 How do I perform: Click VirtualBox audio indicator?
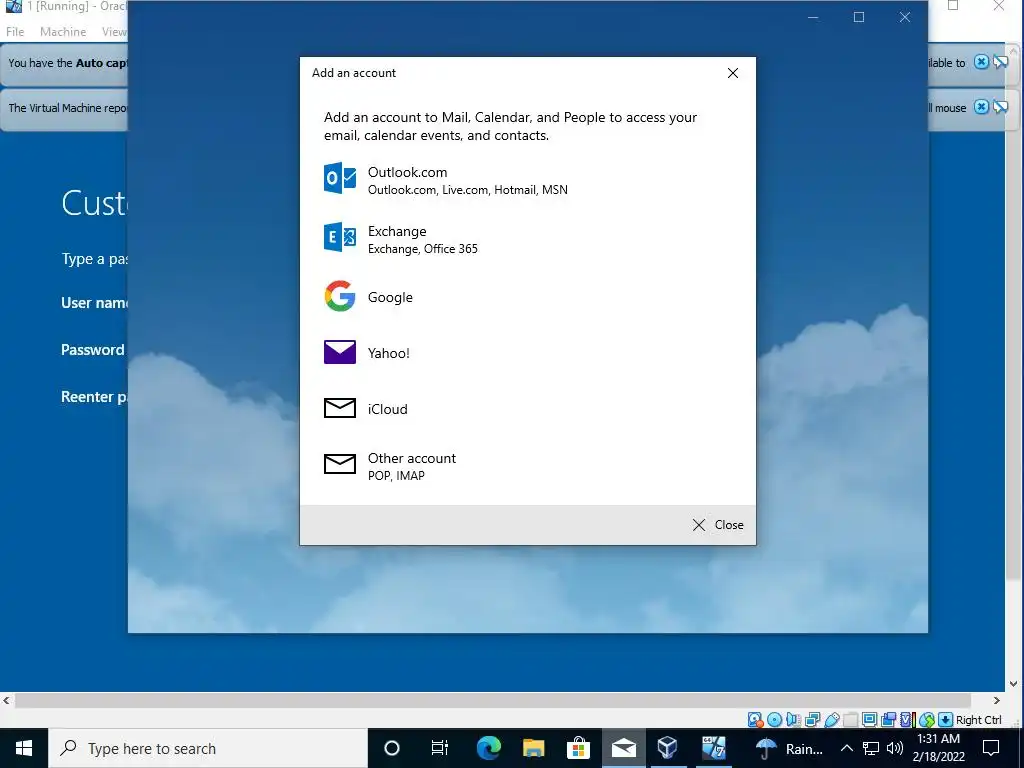pos(793,720)
